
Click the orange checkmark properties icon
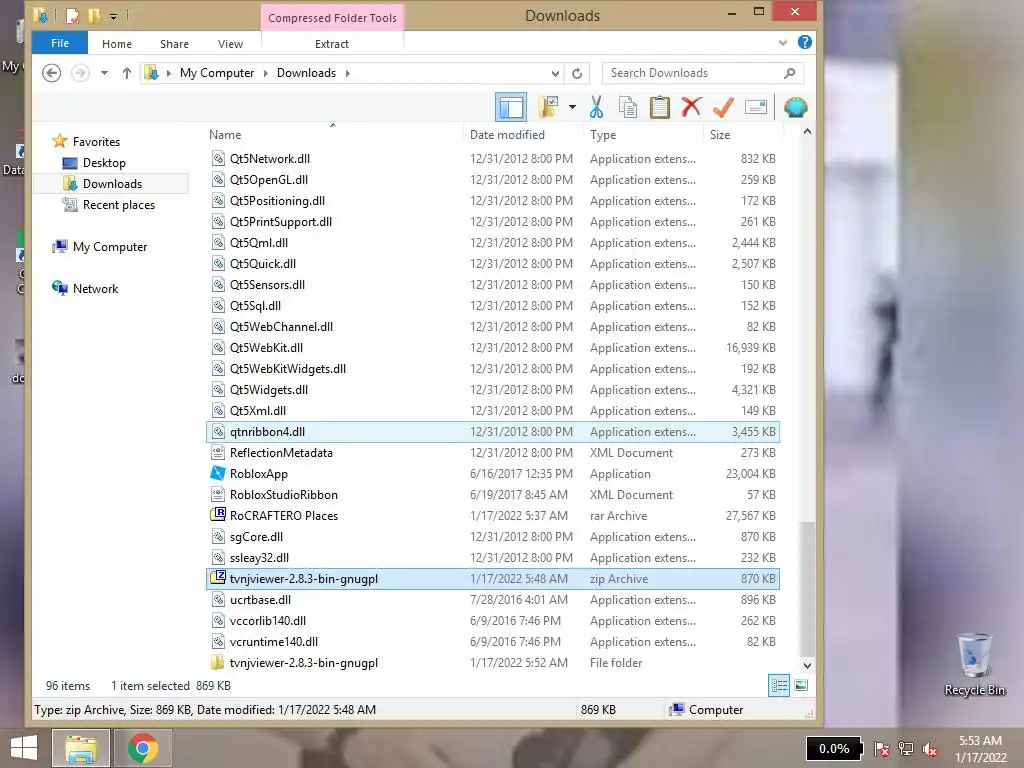click(x=723, y=107)
